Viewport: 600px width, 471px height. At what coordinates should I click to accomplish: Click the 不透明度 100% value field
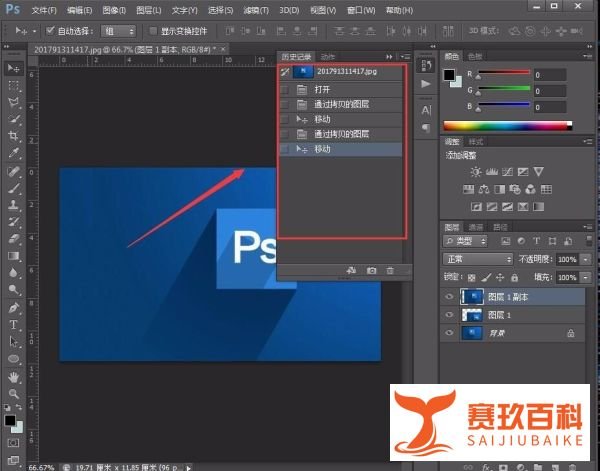[567, 259]
